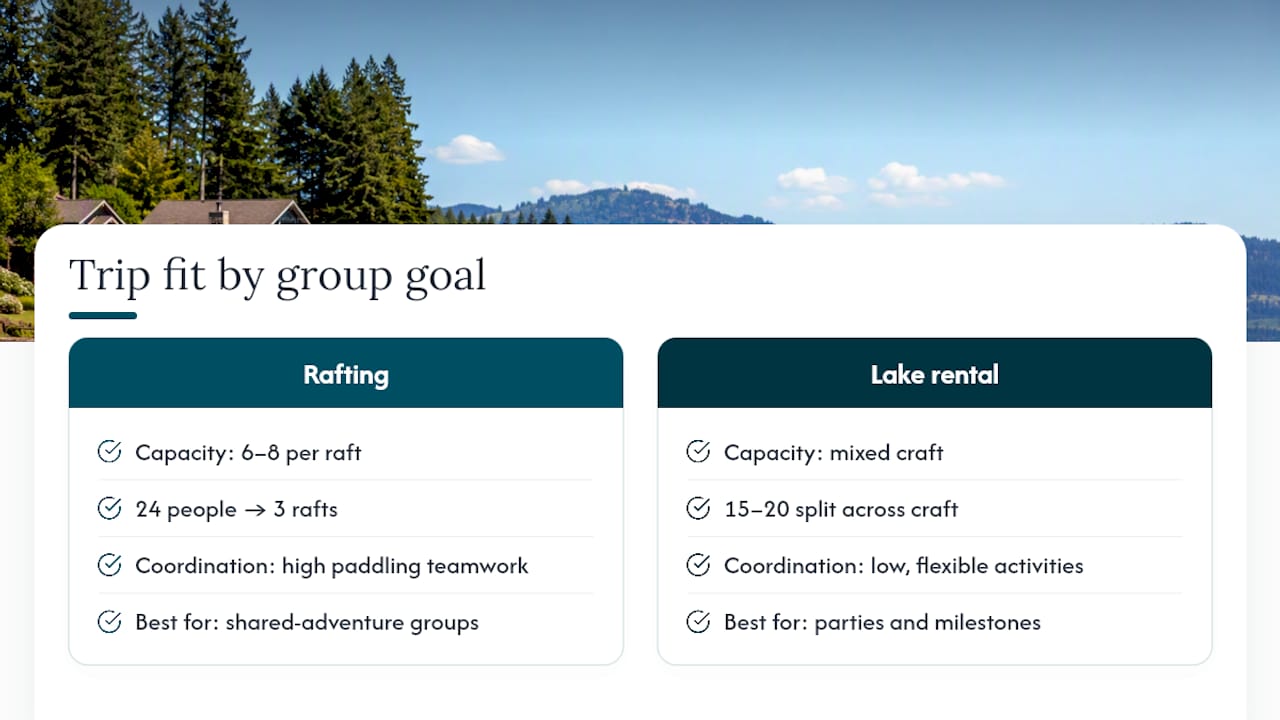
Task: Click the check icon beside parties and milestones
Action: click(698, 622)
